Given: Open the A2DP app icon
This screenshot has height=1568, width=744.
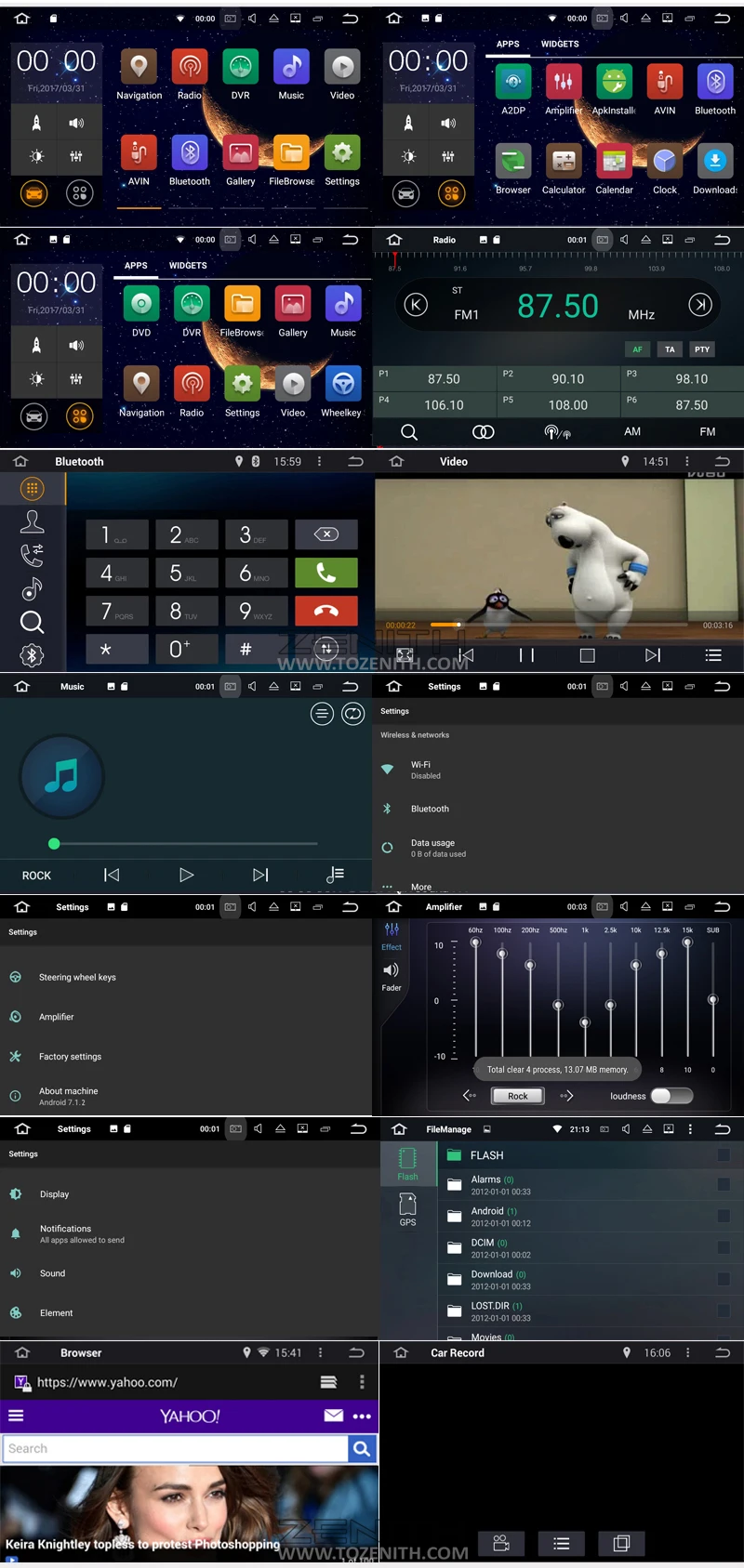Looking at the screenshot, I should (x=513, y=82).
